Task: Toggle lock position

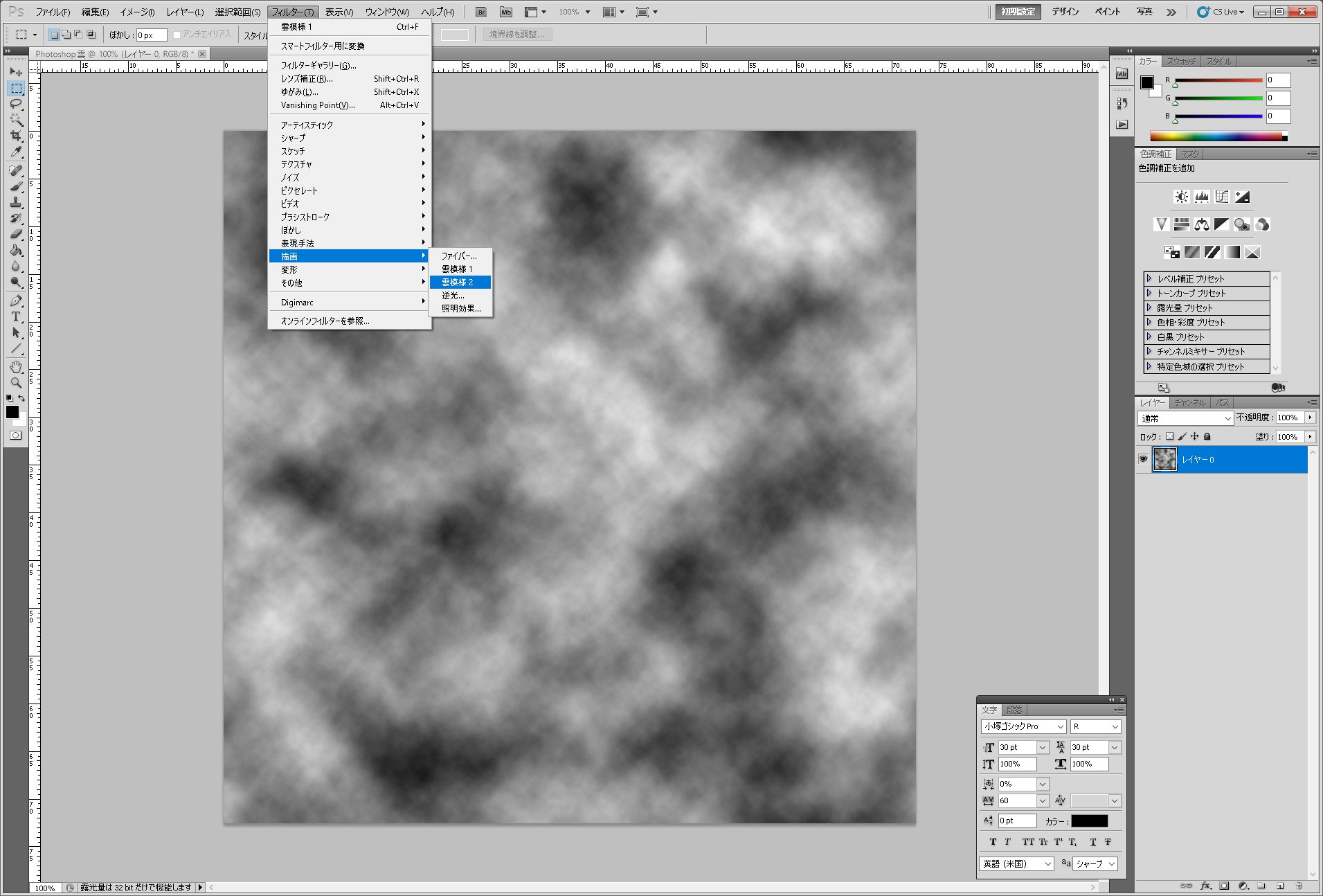Action: tap(1194, 436)
